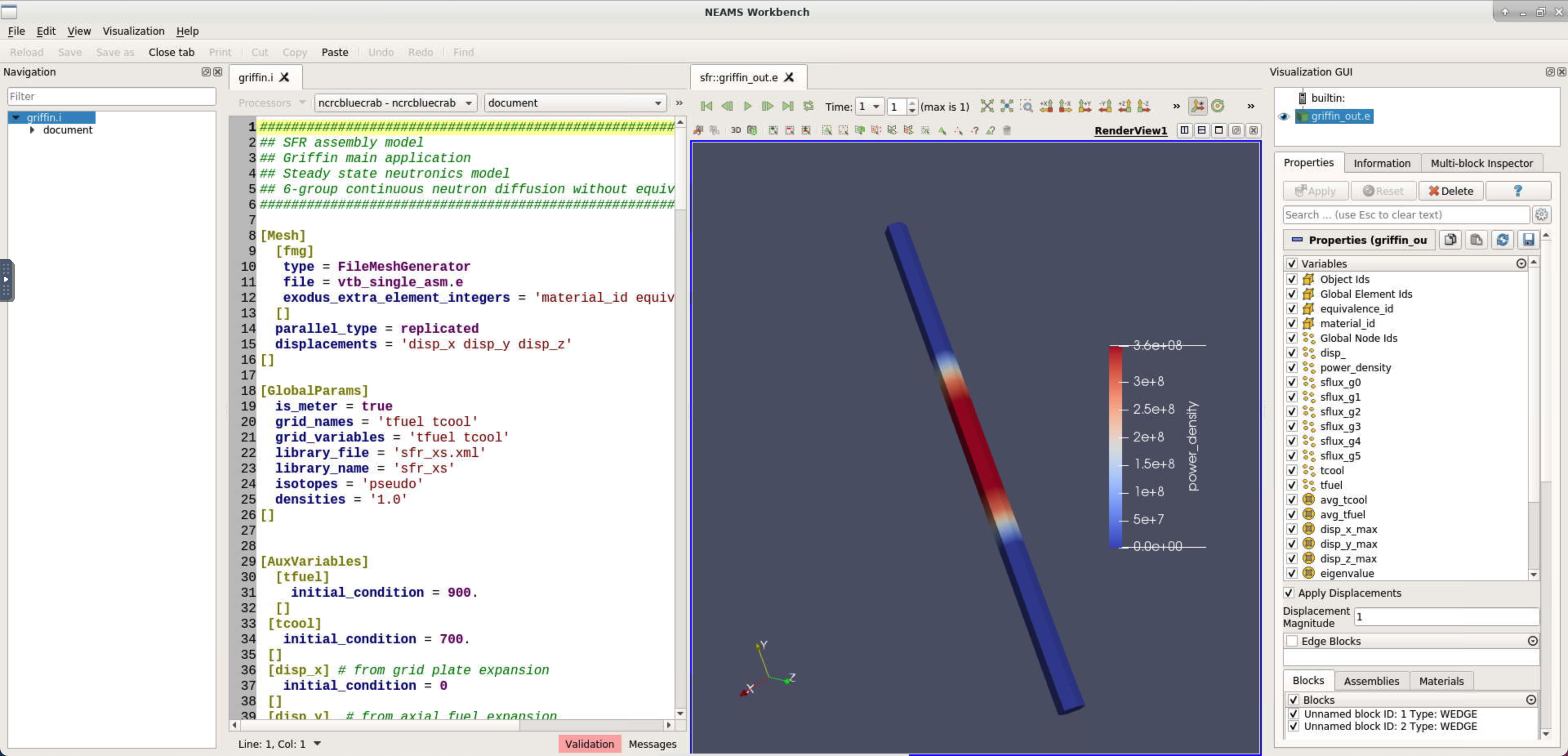Click the Delete button in Properties
Image resolution: width=1568 pixels, height=756 pixels.
click(1450, 191)
